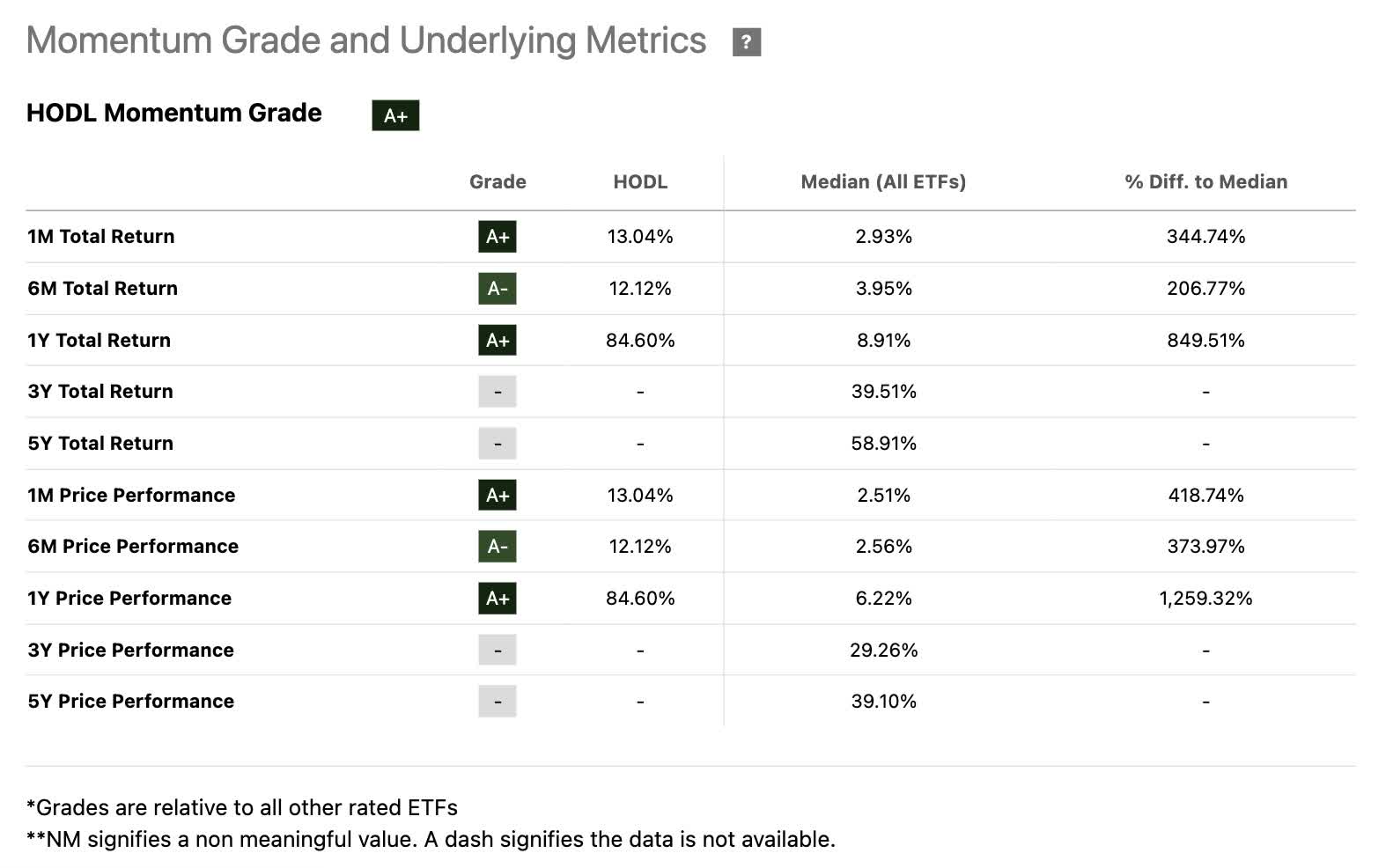Toggle the dash grade on 3Y Total Return
The height and width of the screenshot is (868, 1386).
click(498, 392)
